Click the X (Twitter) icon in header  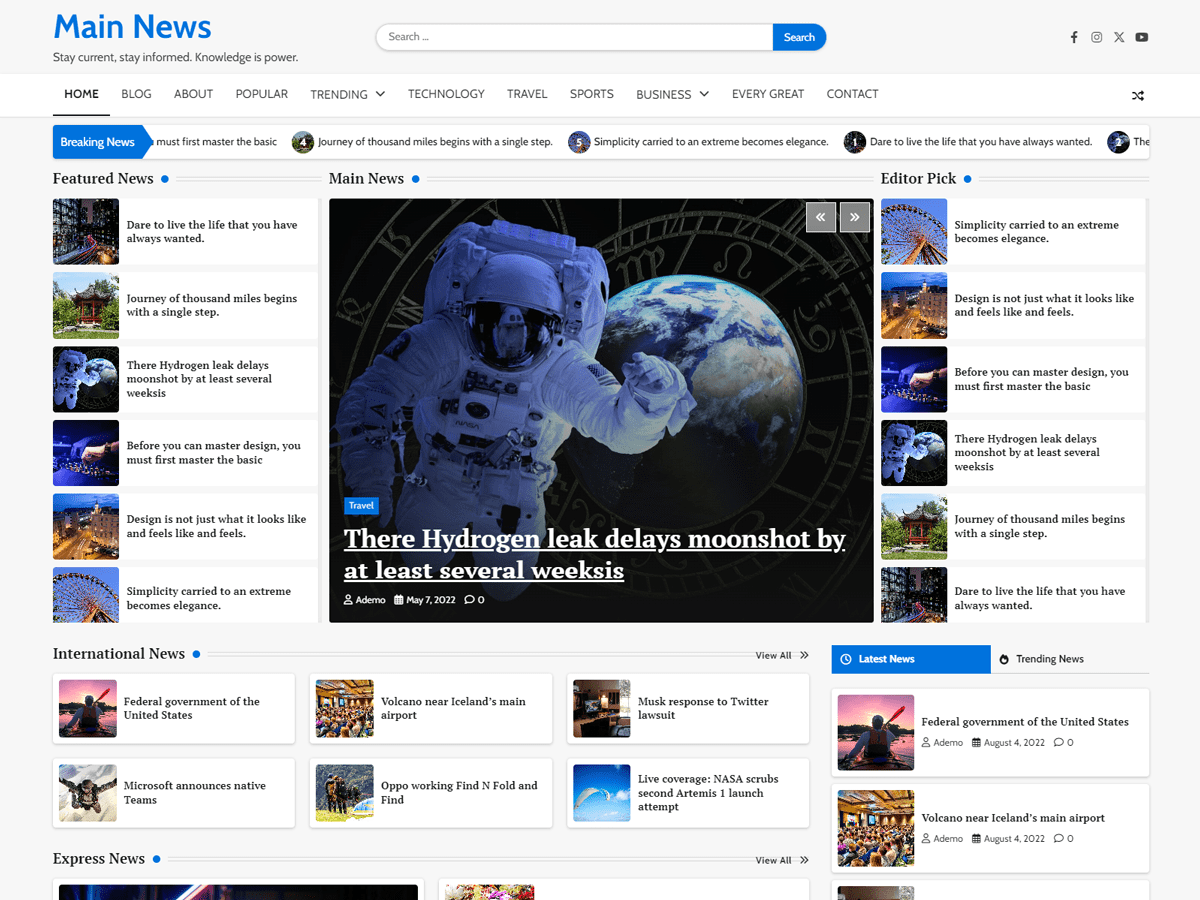coord(1119,37)
